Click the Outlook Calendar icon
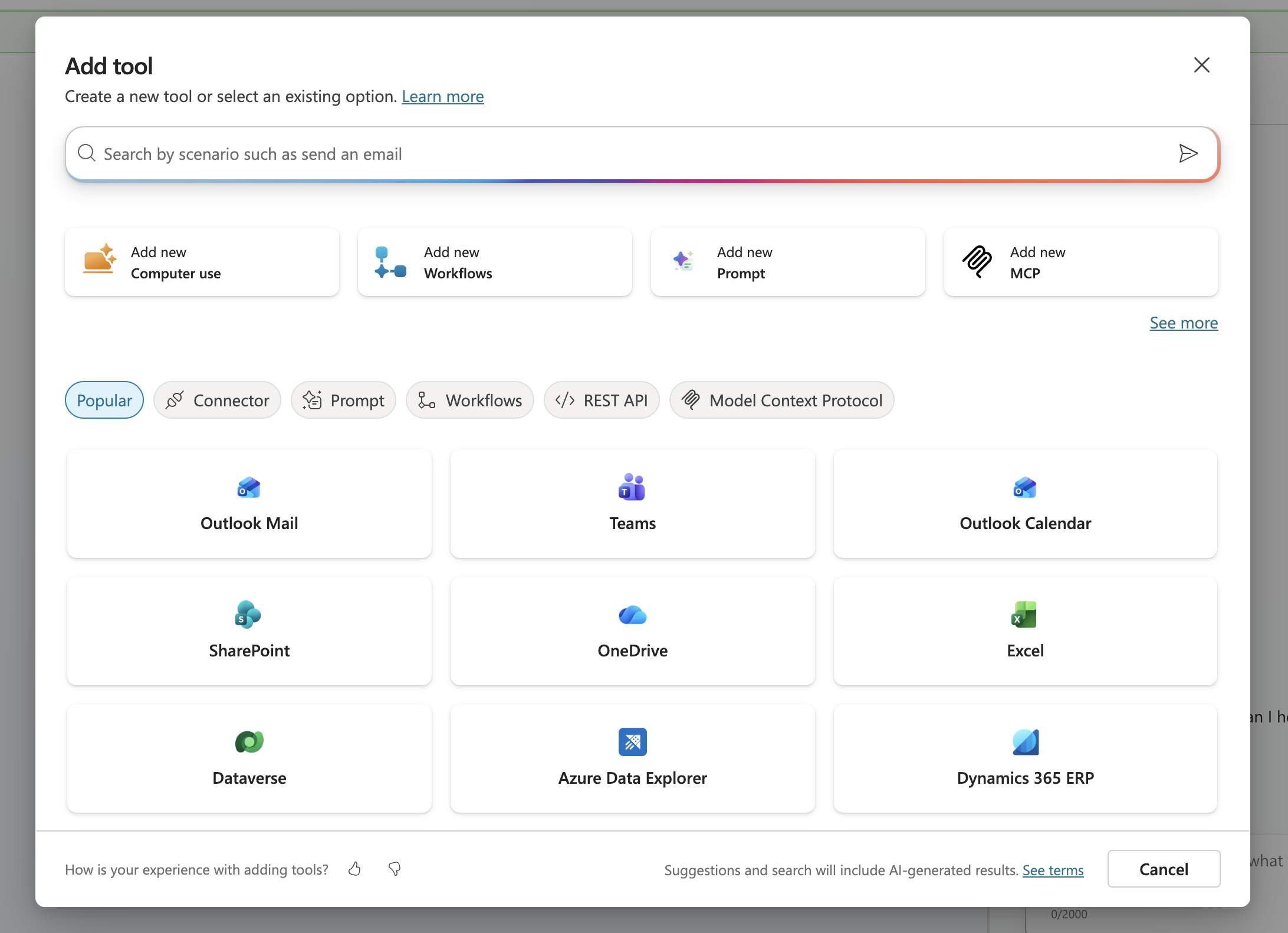 [1025, 487]
